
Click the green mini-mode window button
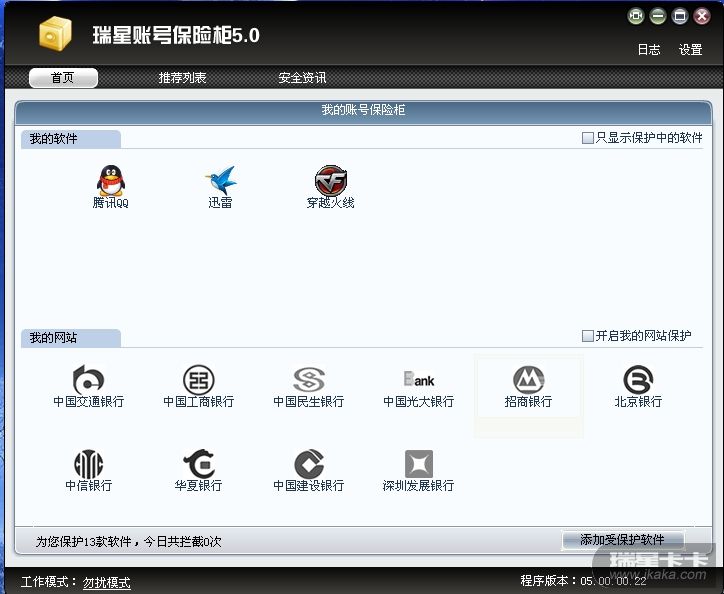[636, 17]
